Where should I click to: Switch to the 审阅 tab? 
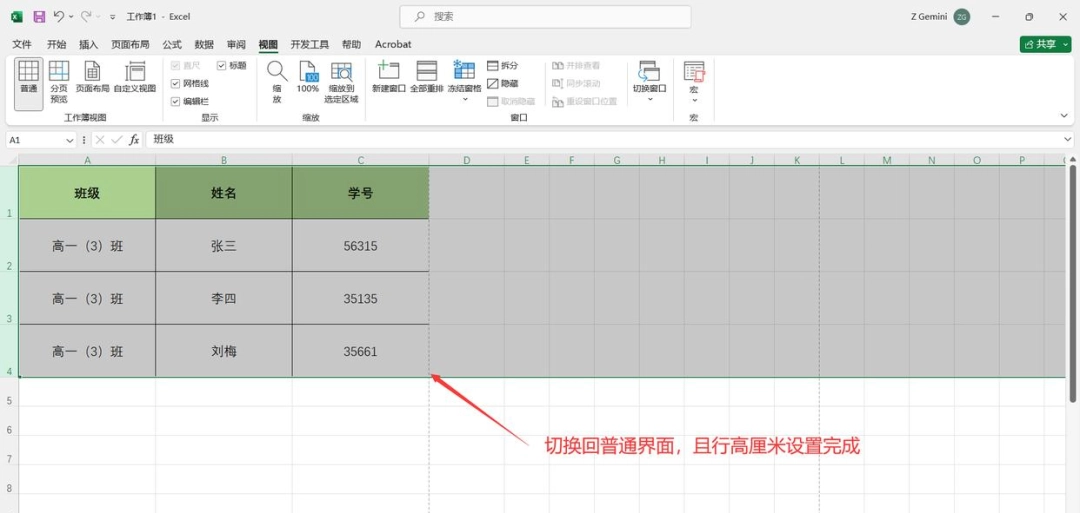236,44
